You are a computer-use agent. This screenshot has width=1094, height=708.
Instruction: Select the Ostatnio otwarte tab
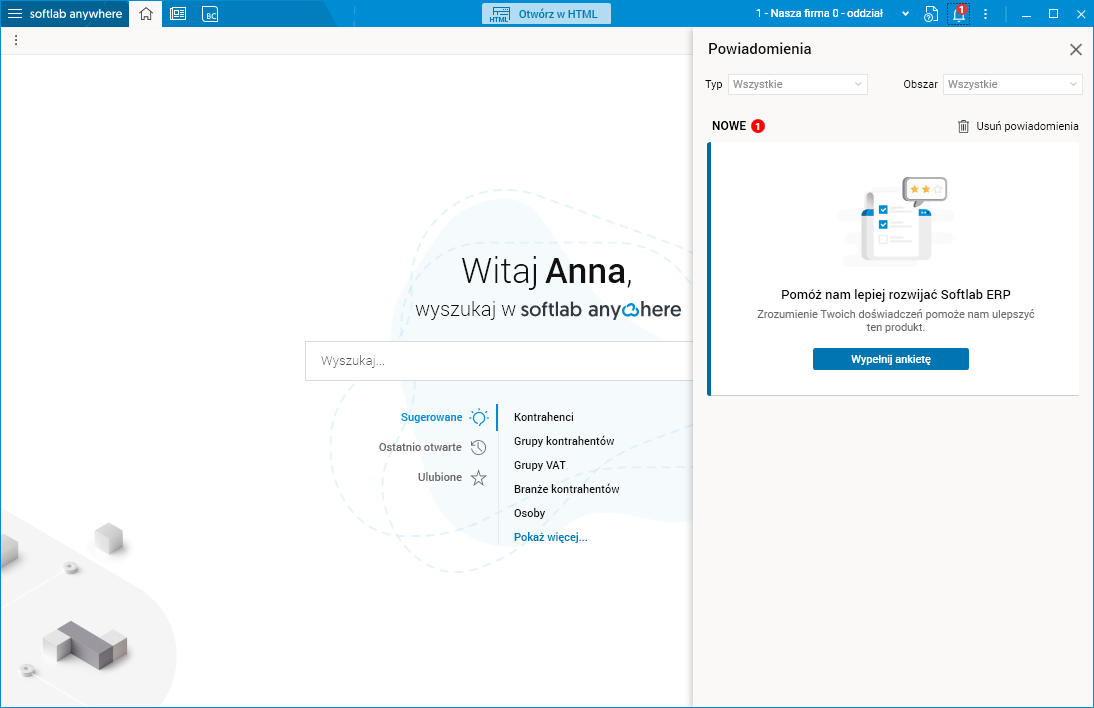point(420,447)
